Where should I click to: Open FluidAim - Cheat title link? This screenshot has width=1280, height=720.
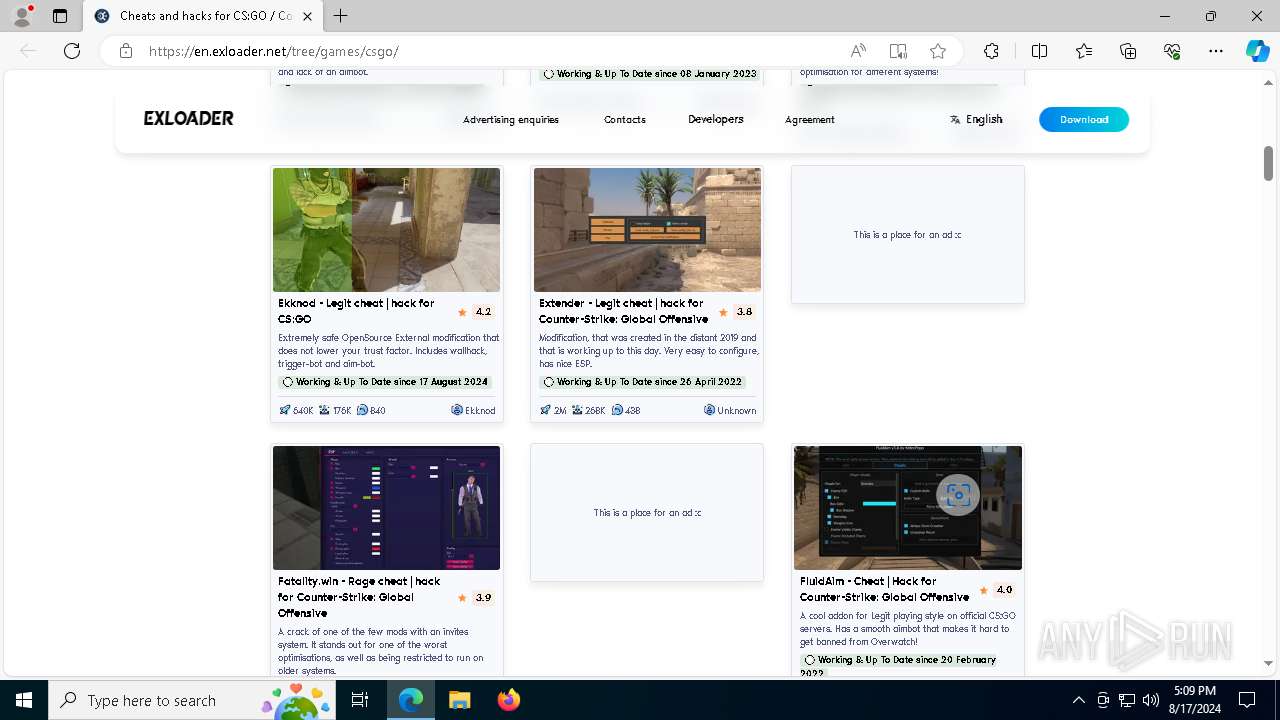884,589
